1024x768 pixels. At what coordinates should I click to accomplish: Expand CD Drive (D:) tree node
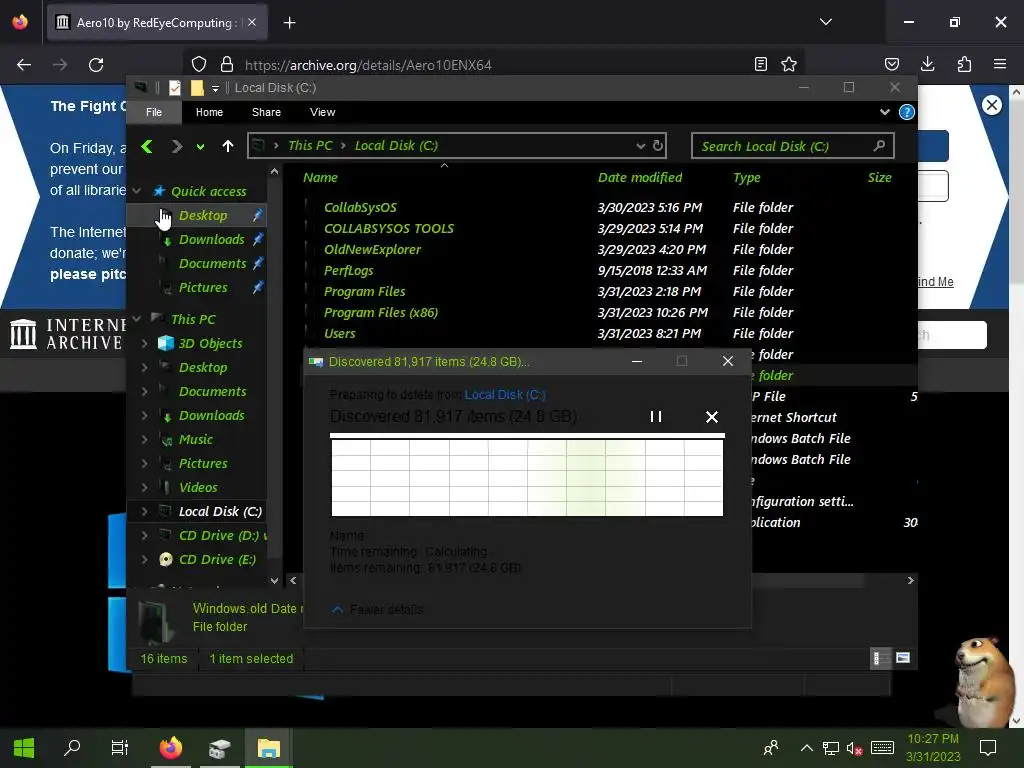pos(144,536)
